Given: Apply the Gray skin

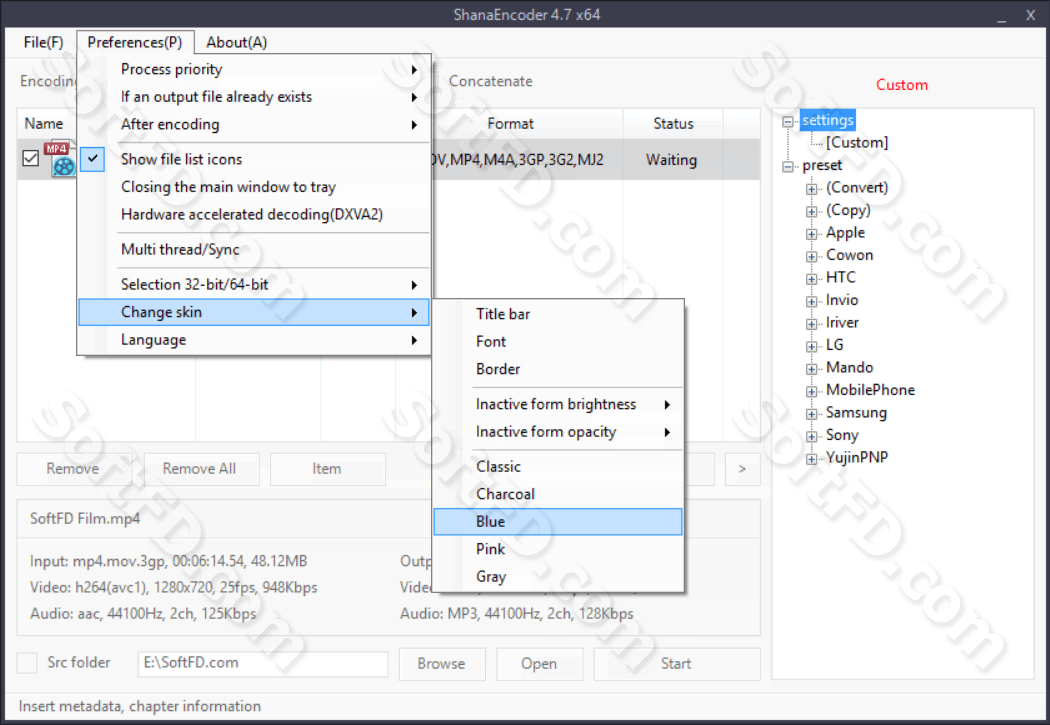Looking at the screenshot, I should [x=558, y=576].
